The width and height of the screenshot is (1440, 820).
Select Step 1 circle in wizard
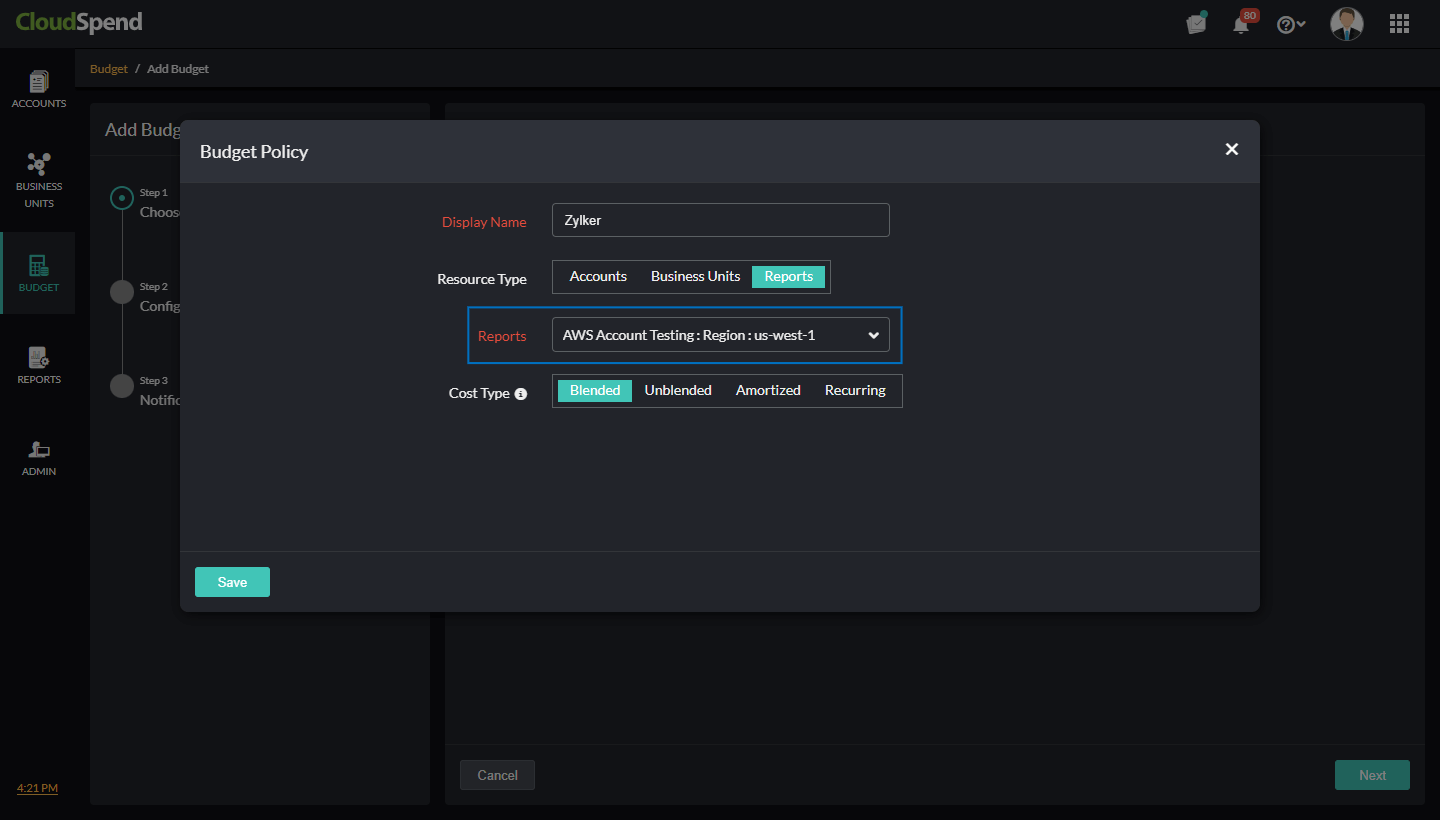coord(122,198)
